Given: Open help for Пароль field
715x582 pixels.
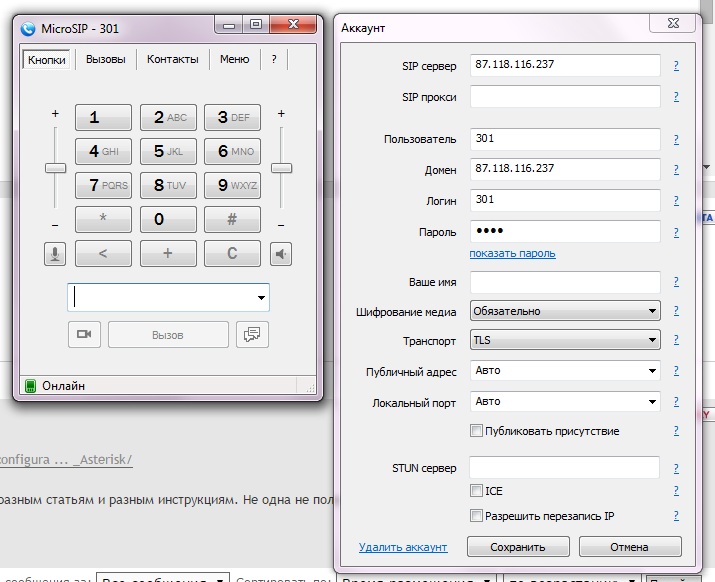Looking at the screenshot, I should (x=676, y=232).
